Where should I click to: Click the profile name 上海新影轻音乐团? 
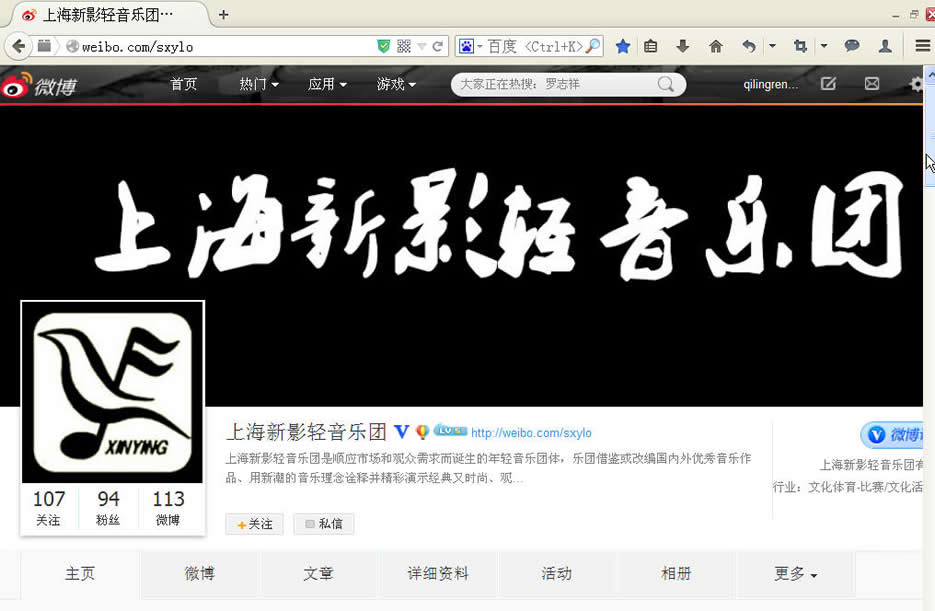coord(306,432)
